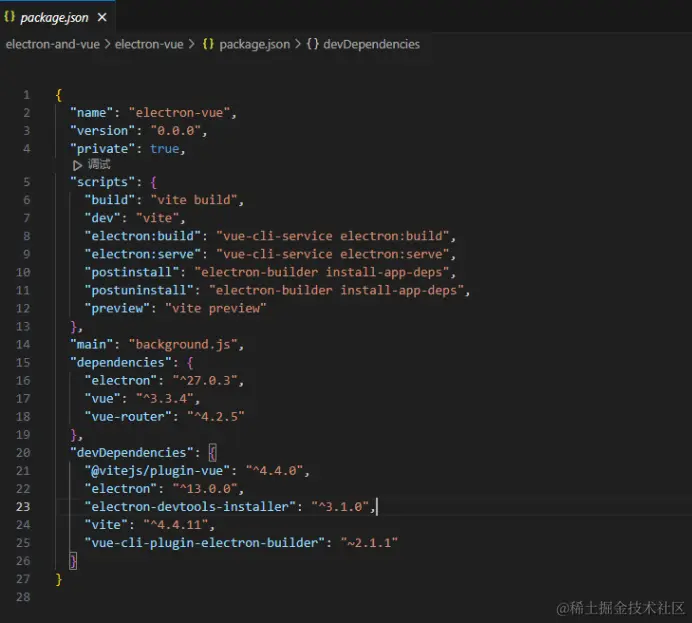Click the "electron-vue" name value
Screen dimensions: 692x623
(180, 113)
